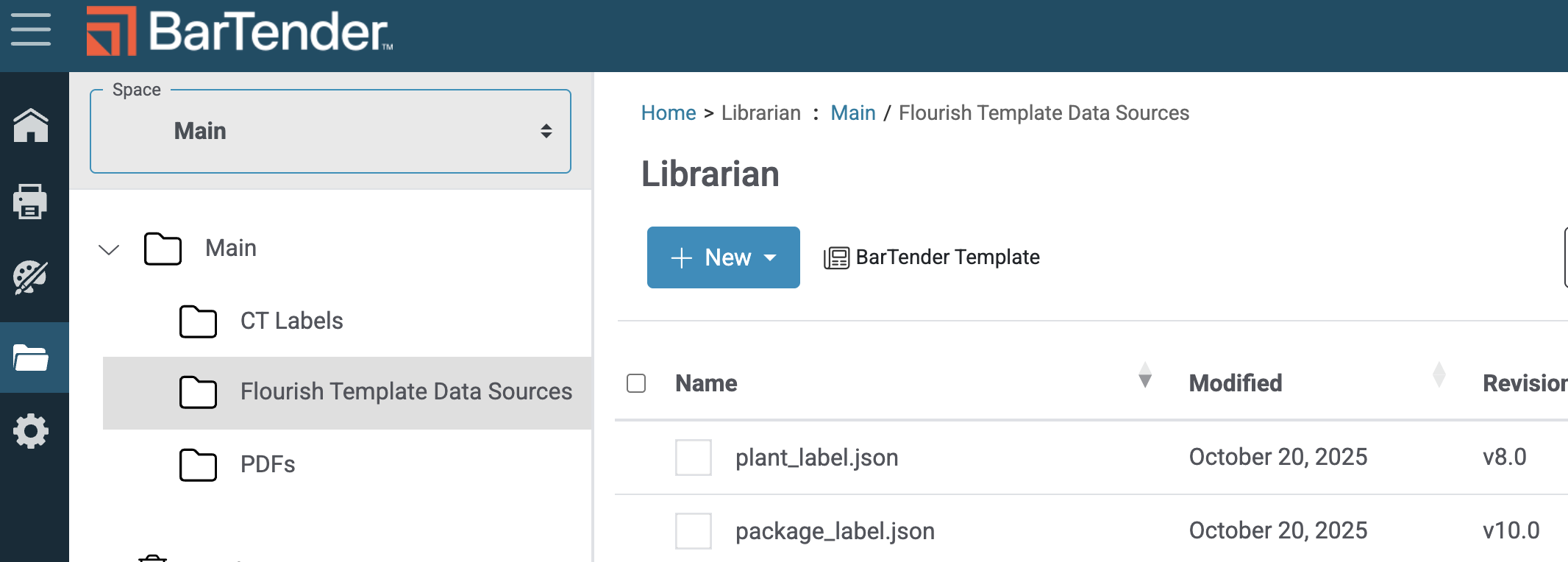Collapse the Main folder tree chevron
The image size is (1568, 562).
point(109,249)
